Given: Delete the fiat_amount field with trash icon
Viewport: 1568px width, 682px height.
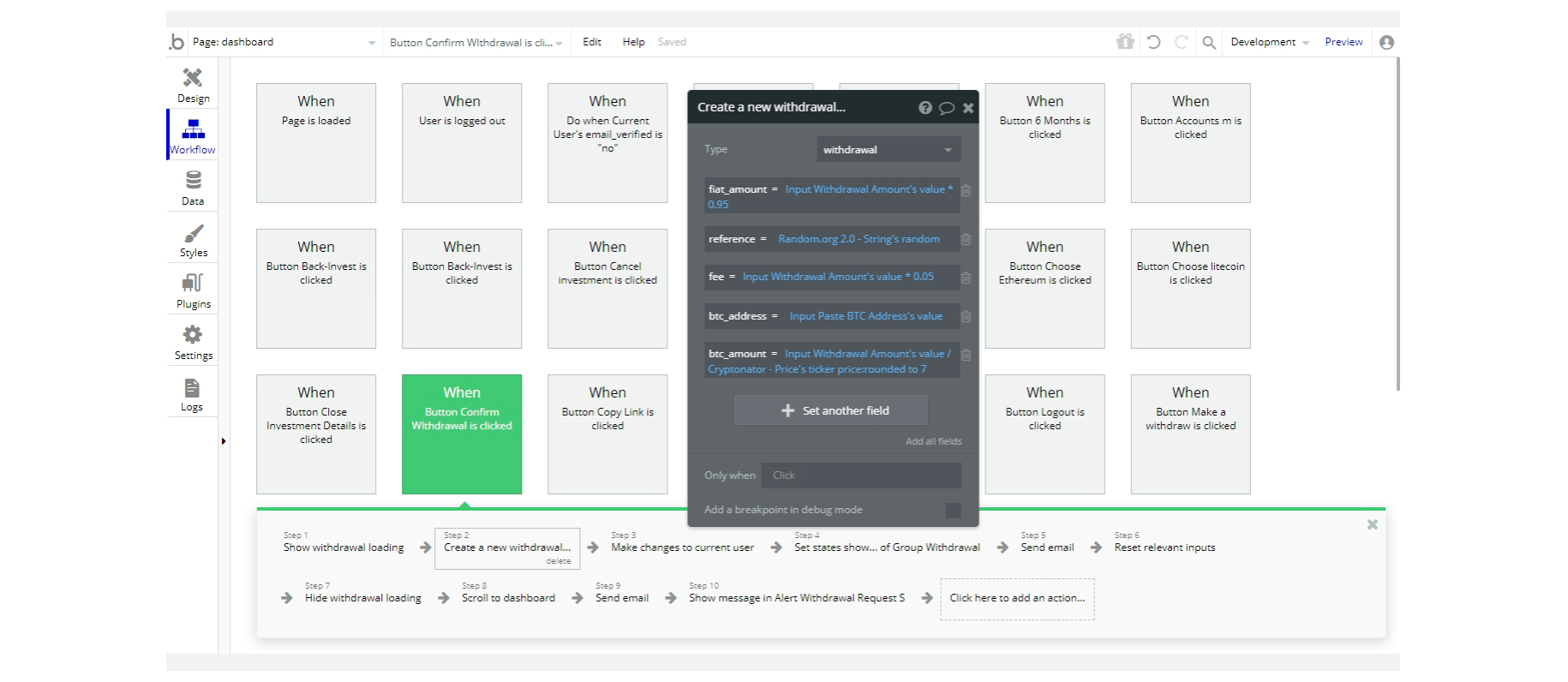Looking at the screenshot, I should [966, 190].
